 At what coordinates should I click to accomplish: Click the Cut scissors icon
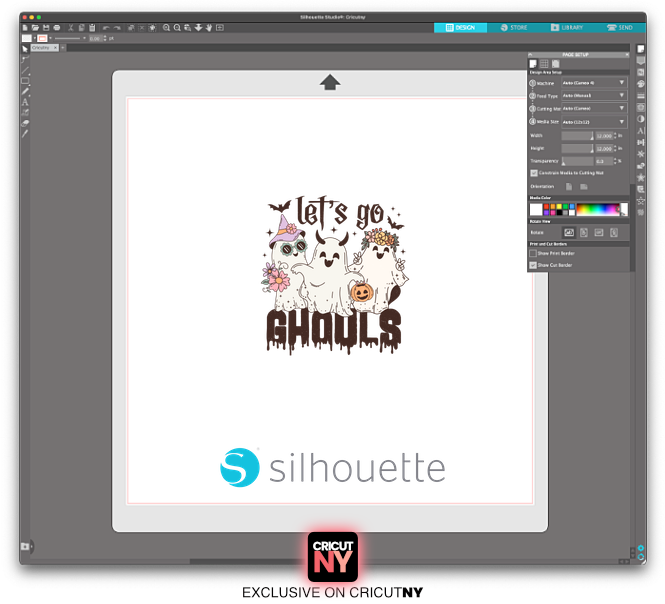[71, 28]
